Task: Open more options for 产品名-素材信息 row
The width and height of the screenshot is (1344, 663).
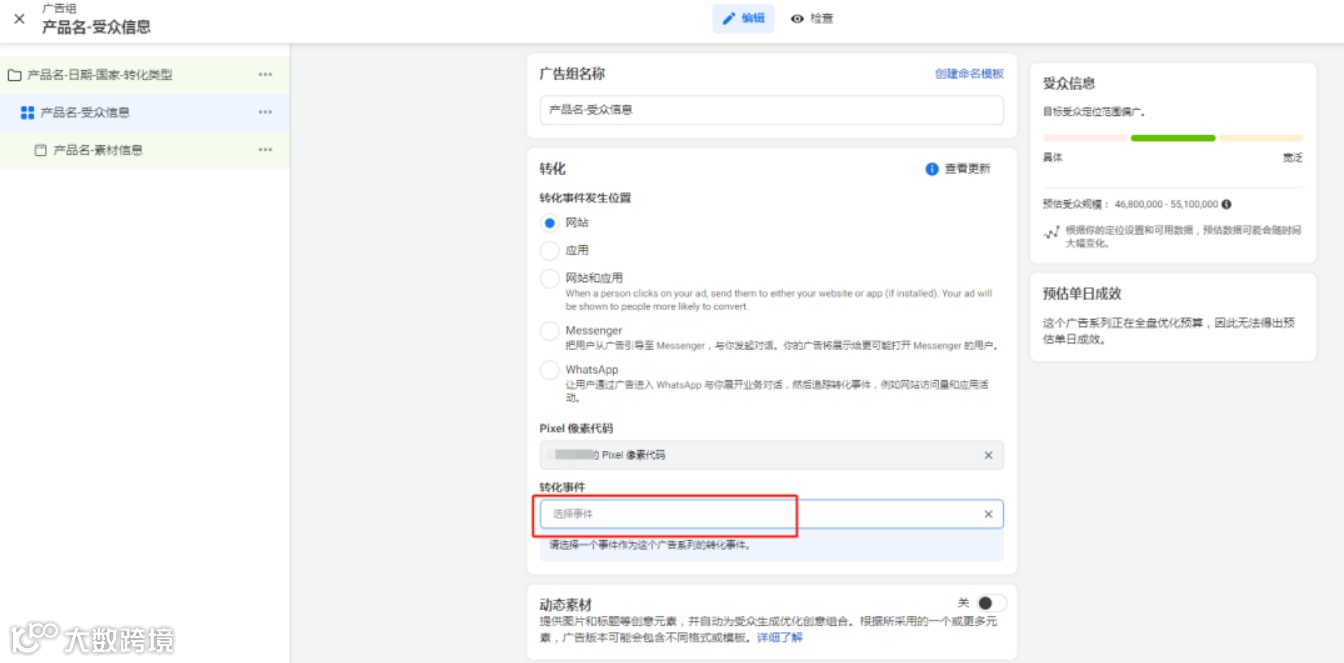Action: click(x=265, y=150)
